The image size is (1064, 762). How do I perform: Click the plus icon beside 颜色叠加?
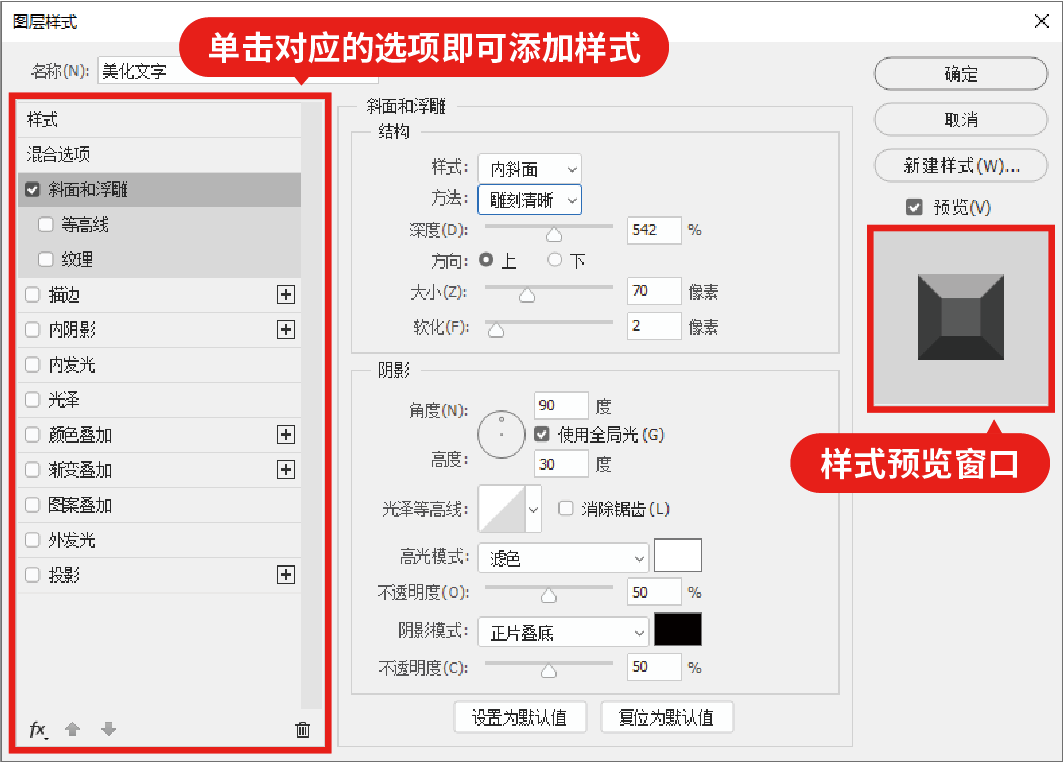(x=286, y=435)
